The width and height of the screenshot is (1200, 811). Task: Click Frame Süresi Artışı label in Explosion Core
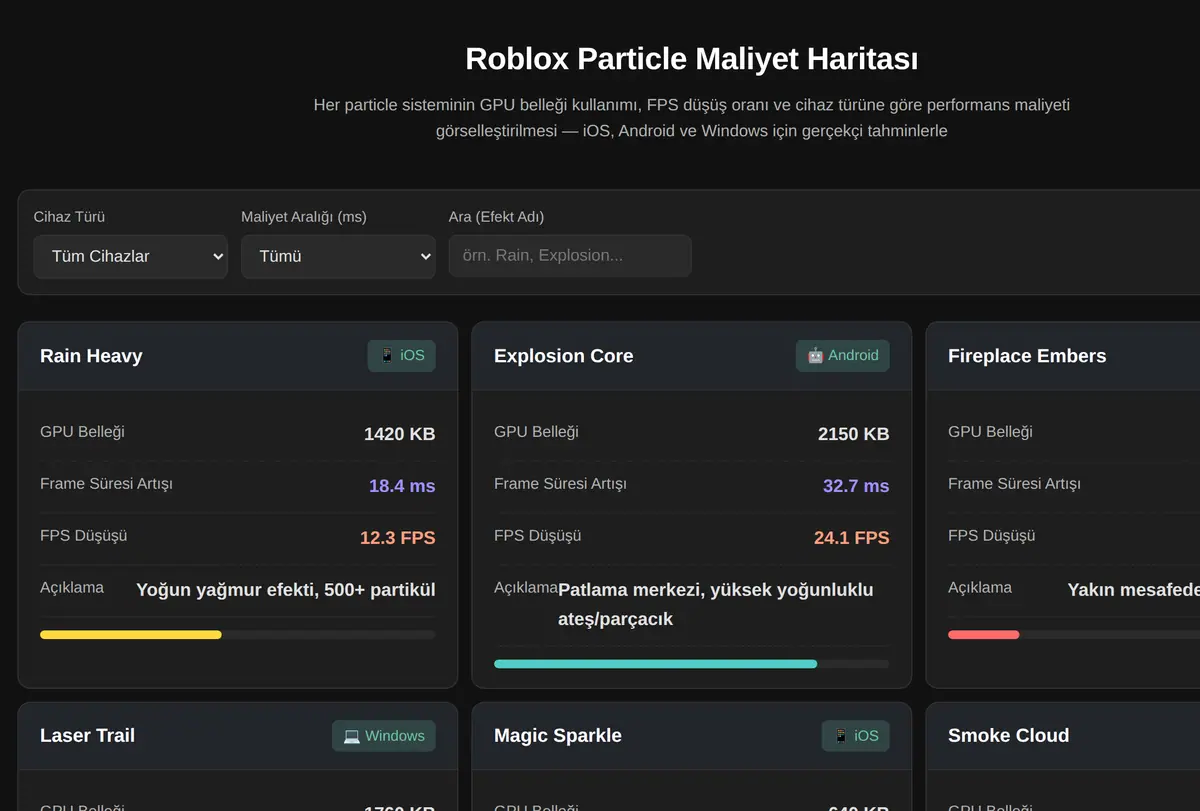(560, 484)
